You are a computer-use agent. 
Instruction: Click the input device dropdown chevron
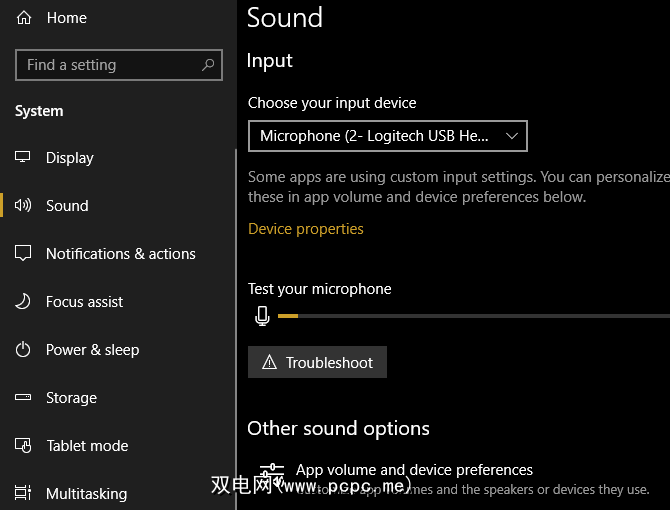coord(512,136)
